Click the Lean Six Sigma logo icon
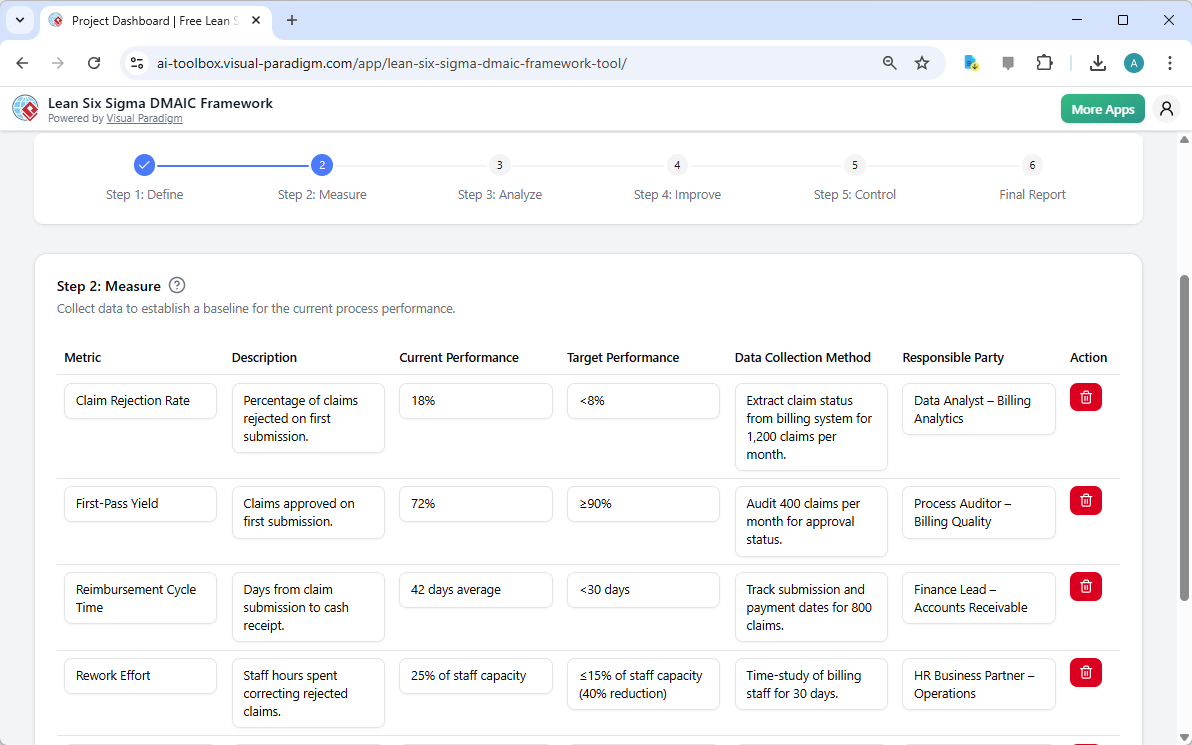1192x745 pixels. tap(25, 108)
